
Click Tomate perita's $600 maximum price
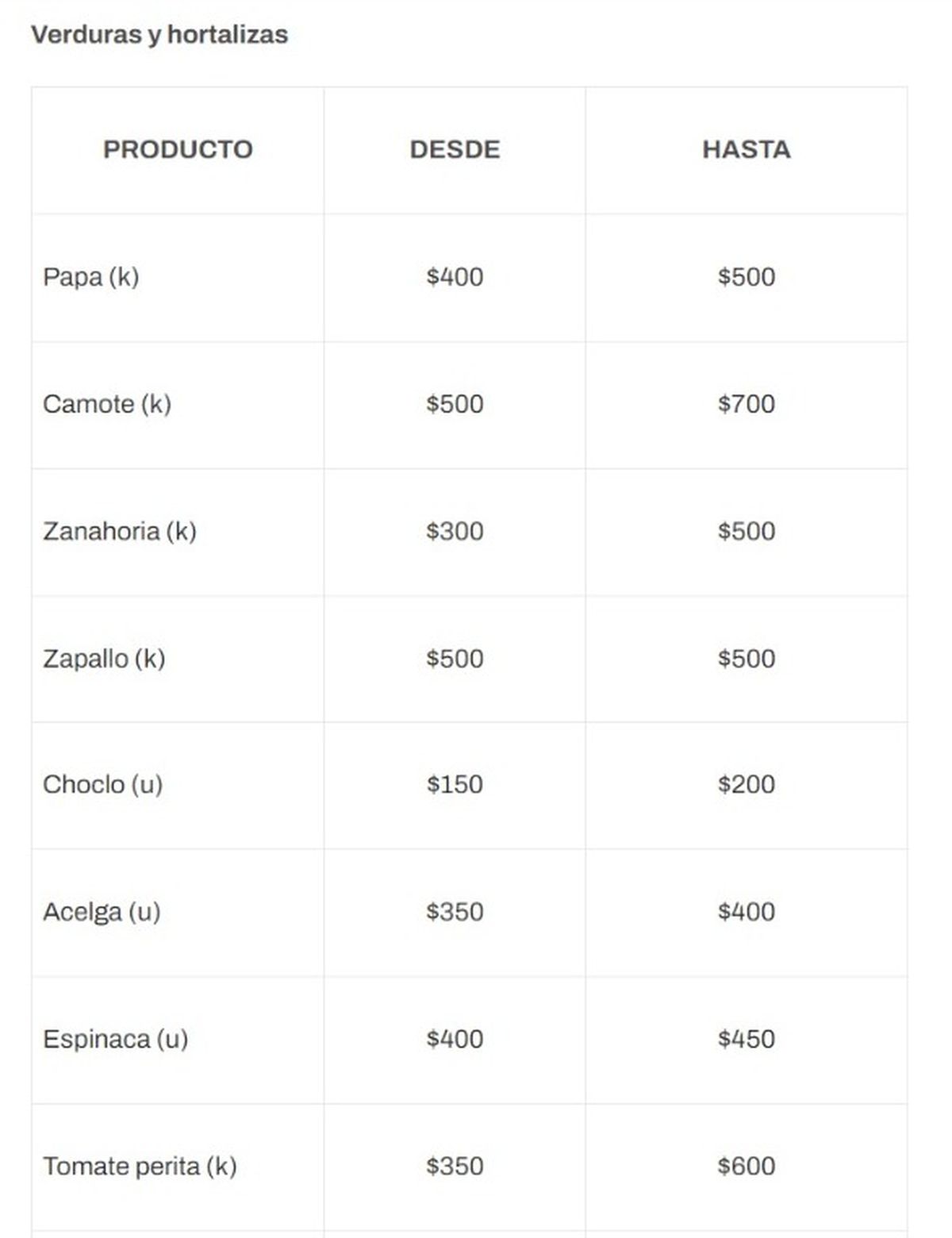(746, 1166)
